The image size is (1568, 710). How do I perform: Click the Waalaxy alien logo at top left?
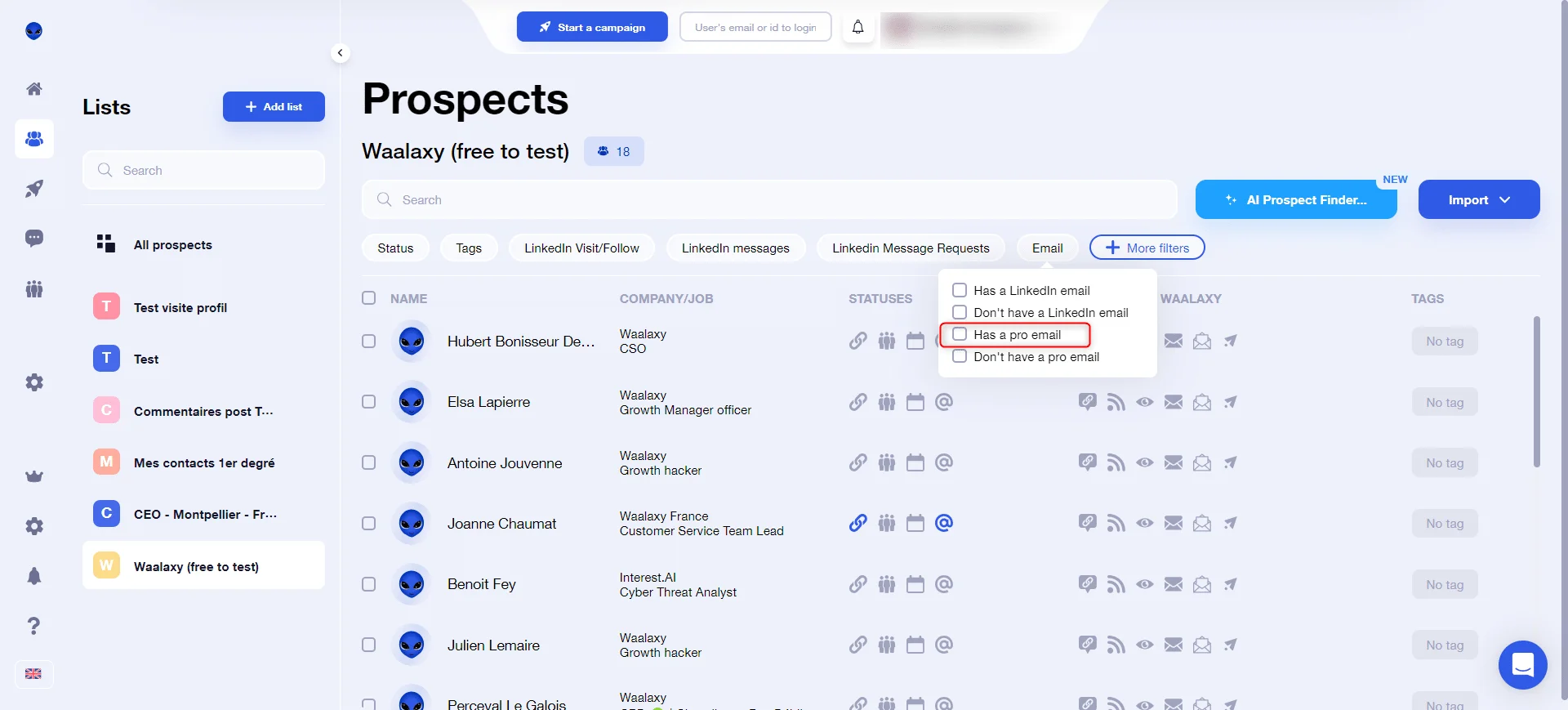pyautogui.click(x=33, y=31)
